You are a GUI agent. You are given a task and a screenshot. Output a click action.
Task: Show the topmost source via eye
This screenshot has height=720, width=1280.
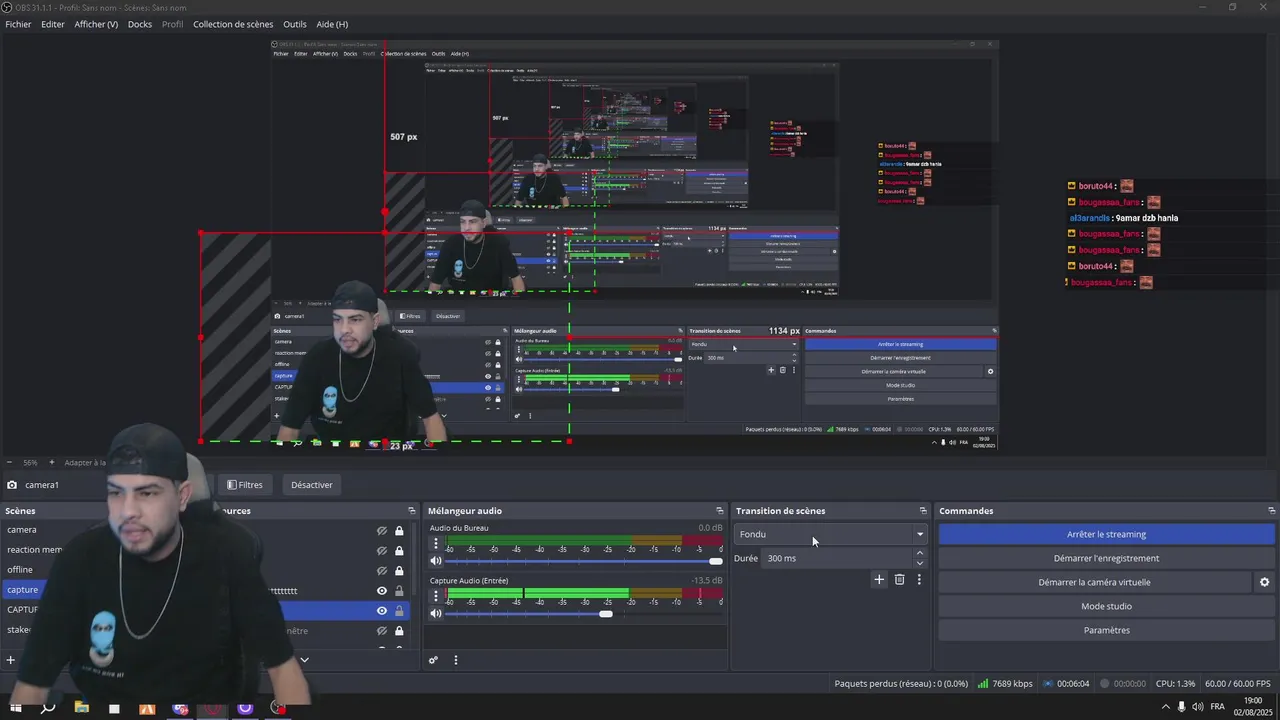pyautogui.click(x=381, y=531)
